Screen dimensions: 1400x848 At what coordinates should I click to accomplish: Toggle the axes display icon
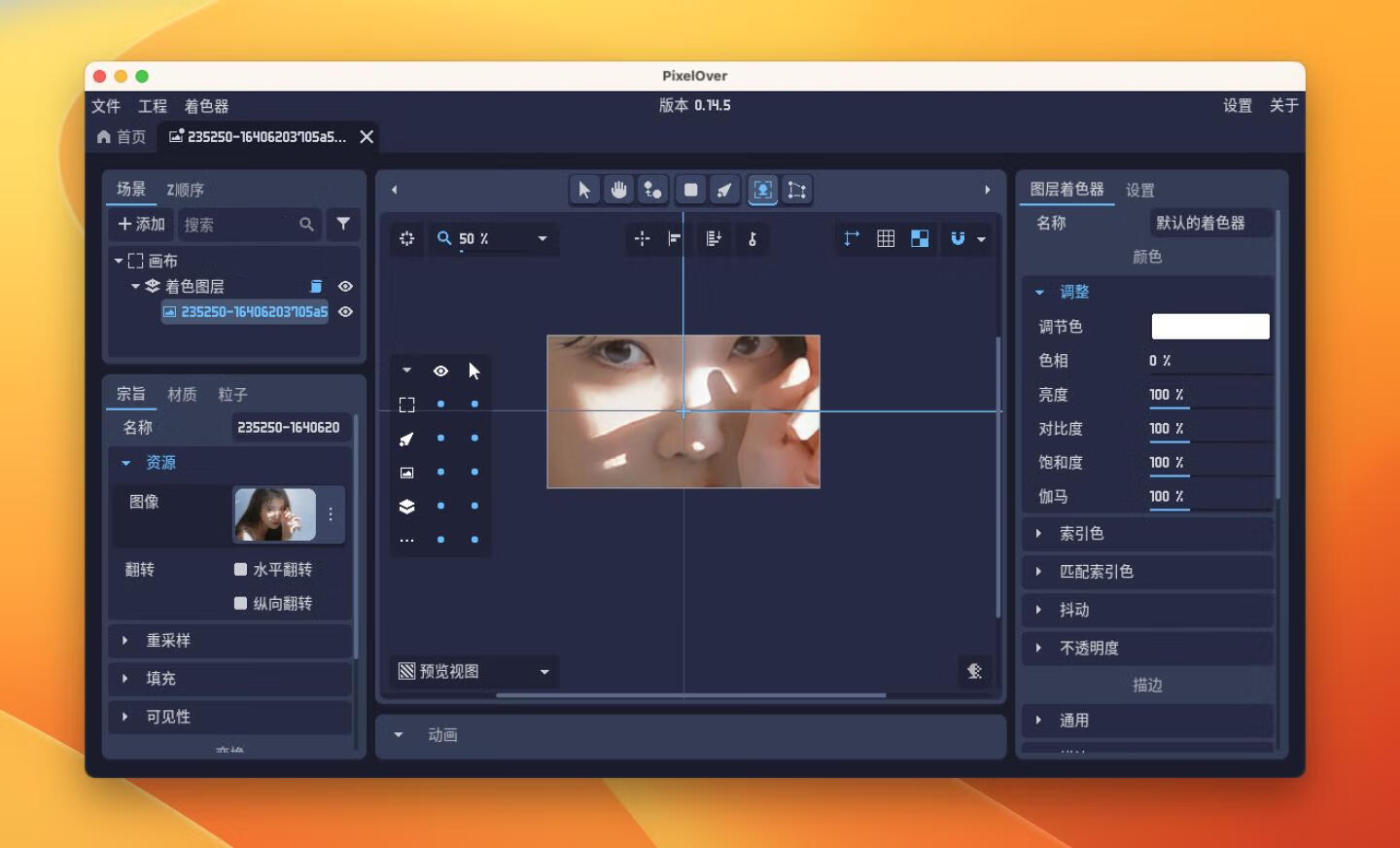click(x=852, y=238)
